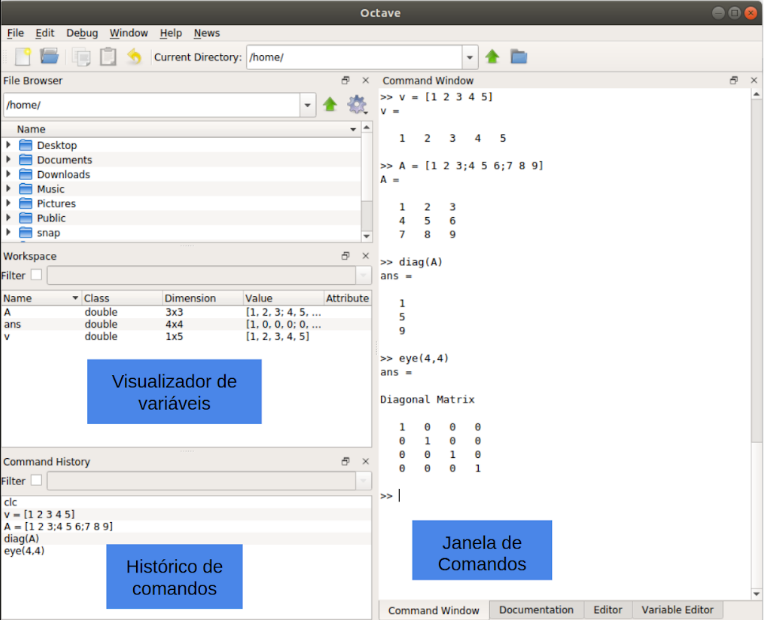Close the File Browser panel
This screenshot has height=620, width=764.
[365, 80]
